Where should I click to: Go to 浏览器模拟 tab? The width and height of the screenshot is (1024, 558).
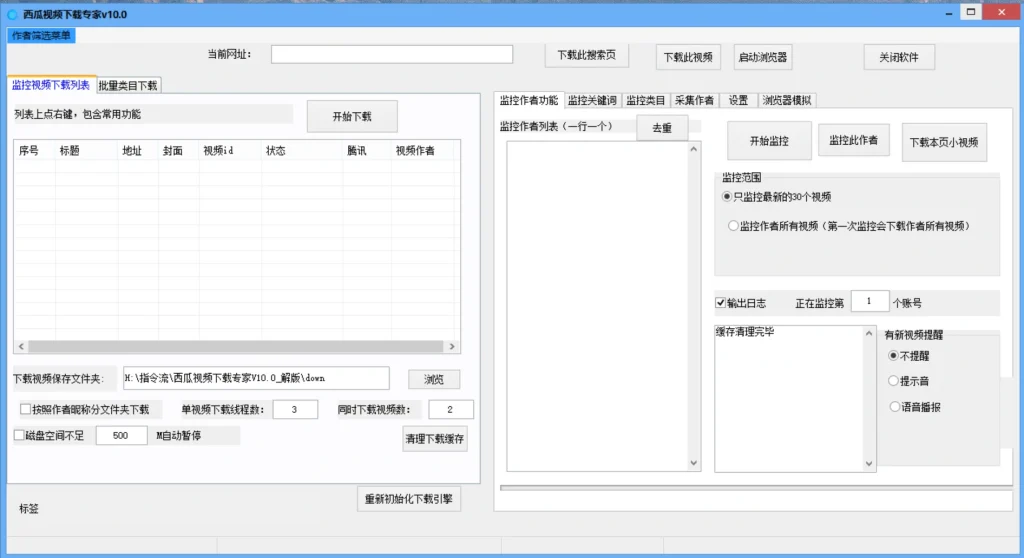point(787,100)
